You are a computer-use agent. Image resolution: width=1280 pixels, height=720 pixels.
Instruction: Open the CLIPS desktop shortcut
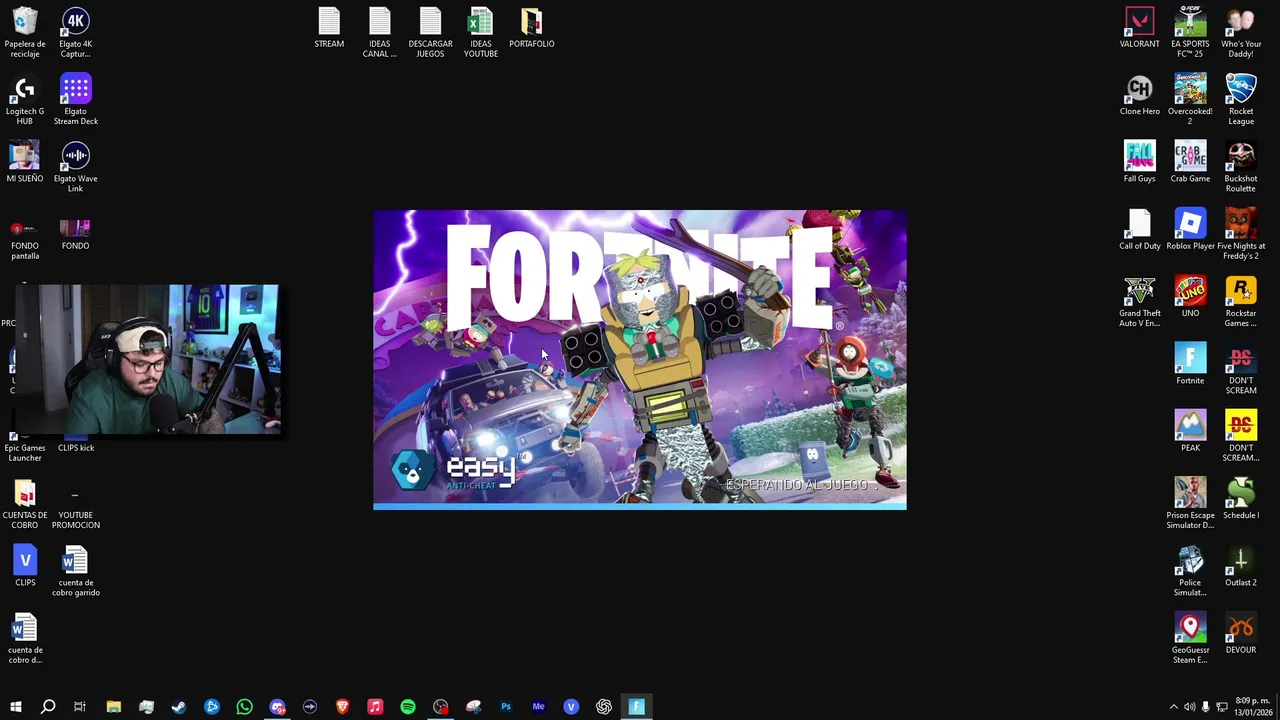25,565
